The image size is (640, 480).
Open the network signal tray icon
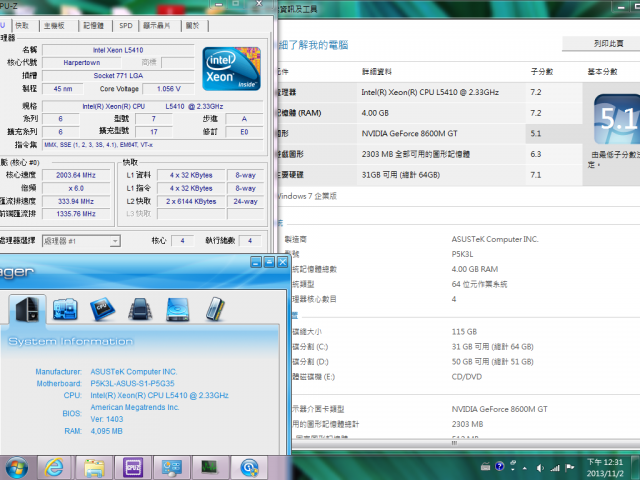[555, 468]
